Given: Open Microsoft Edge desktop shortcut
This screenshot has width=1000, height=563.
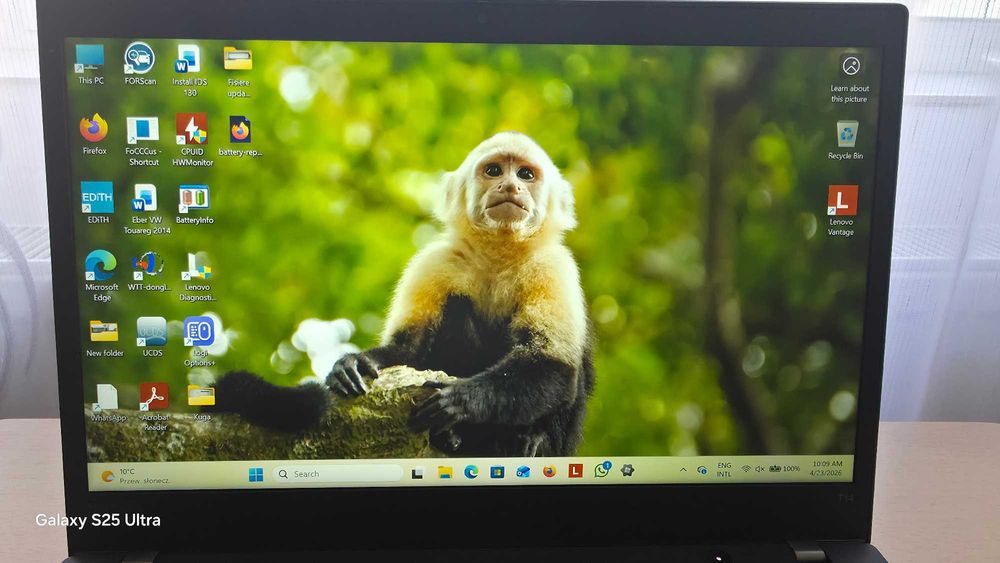Looking at the screenshot, I should click(101, 275).
